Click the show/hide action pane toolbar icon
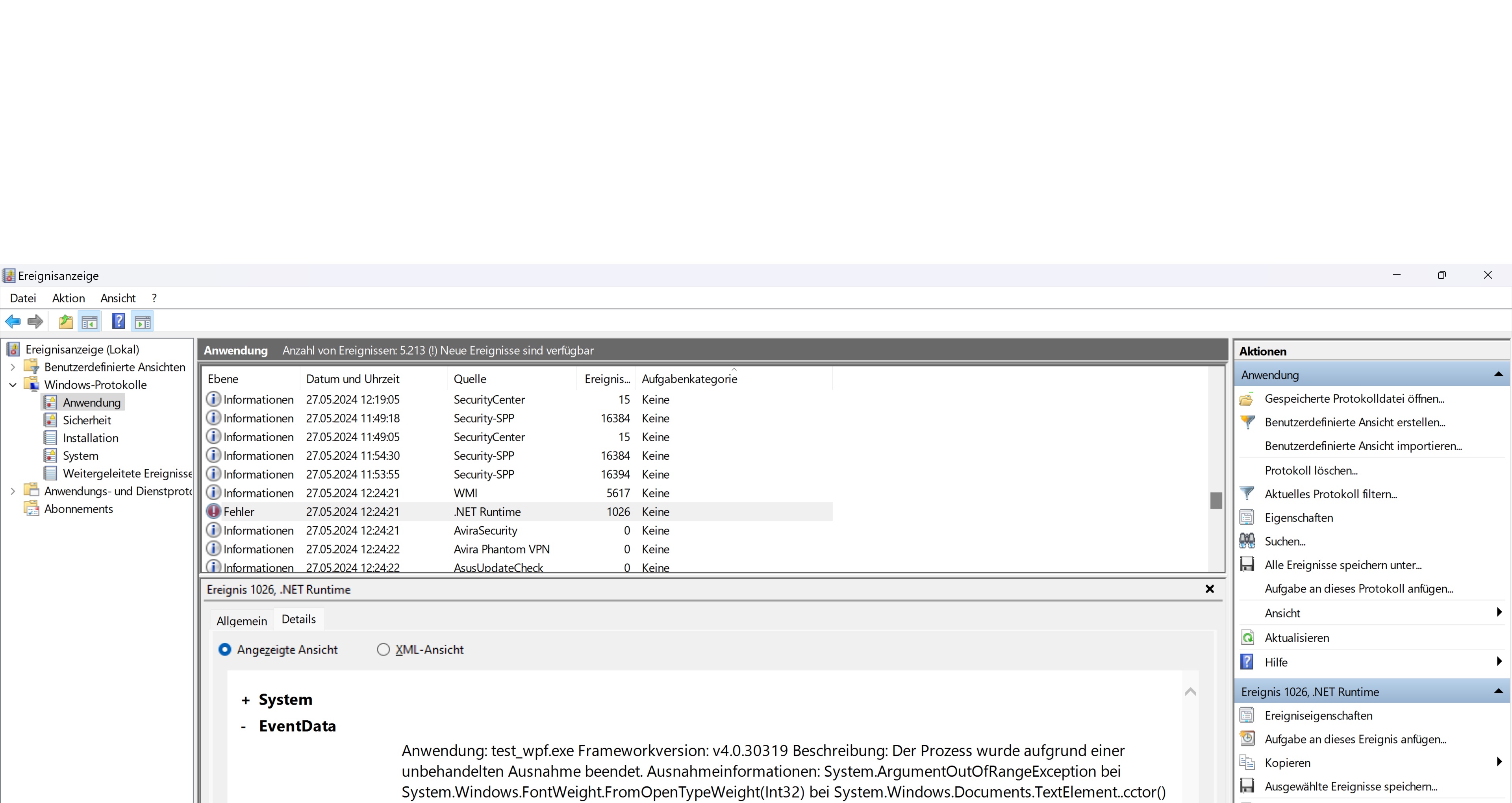The width and height of the screenshot is (1512, 803). (x=143, y=321)
